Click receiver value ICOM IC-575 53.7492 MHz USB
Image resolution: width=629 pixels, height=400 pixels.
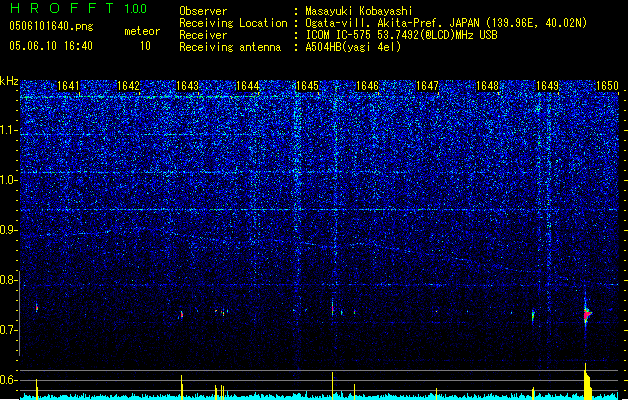[x=401, y=35]
